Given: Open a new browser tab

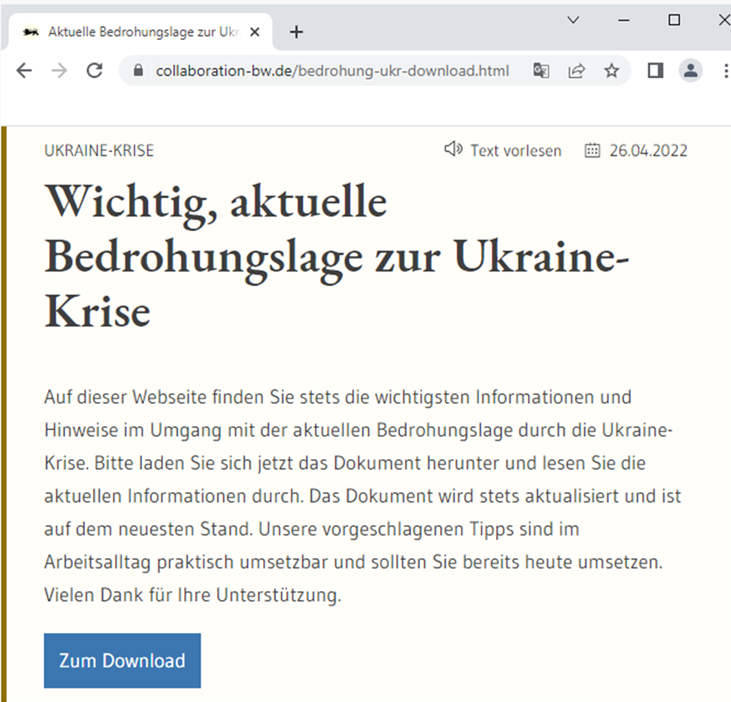Looking at the screenshot, I should coord(297,32).
